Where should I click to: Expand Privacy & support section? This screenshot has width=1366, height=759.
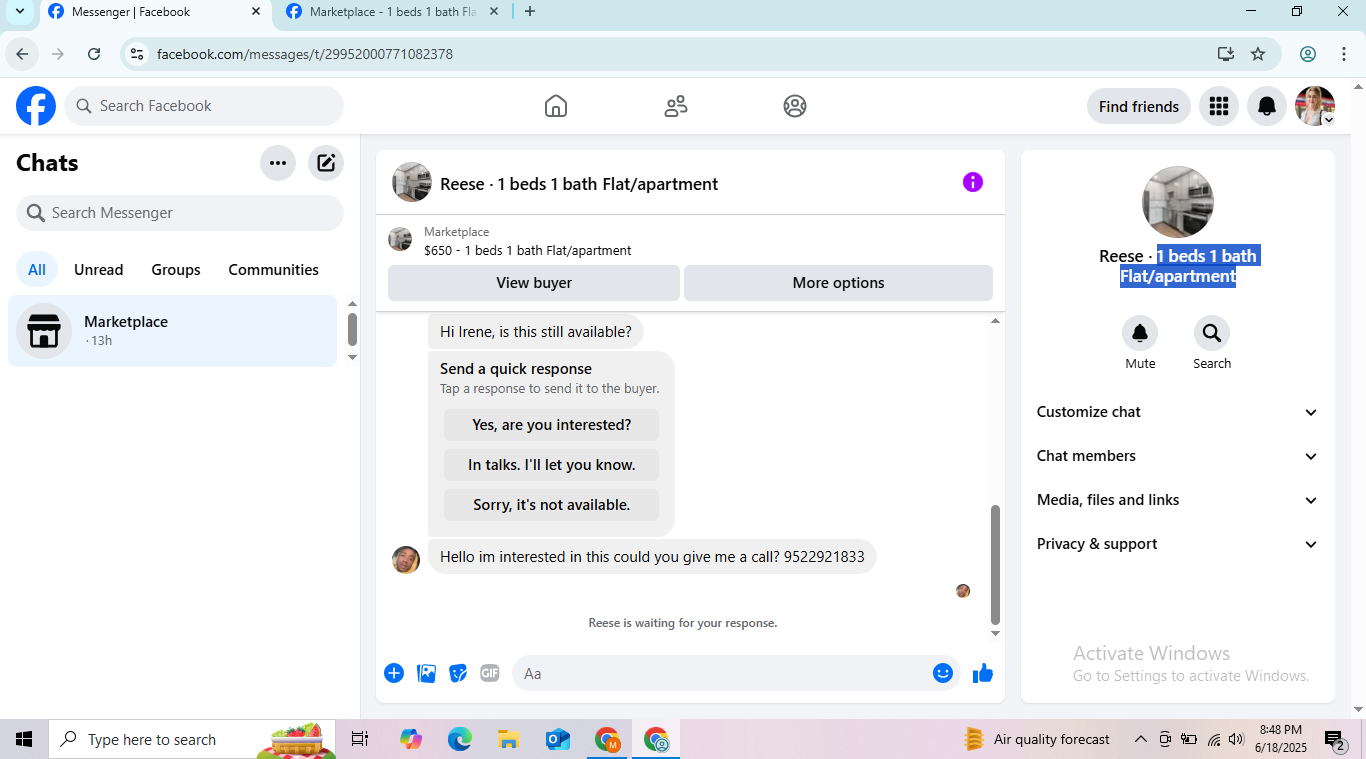[1178, 544]
